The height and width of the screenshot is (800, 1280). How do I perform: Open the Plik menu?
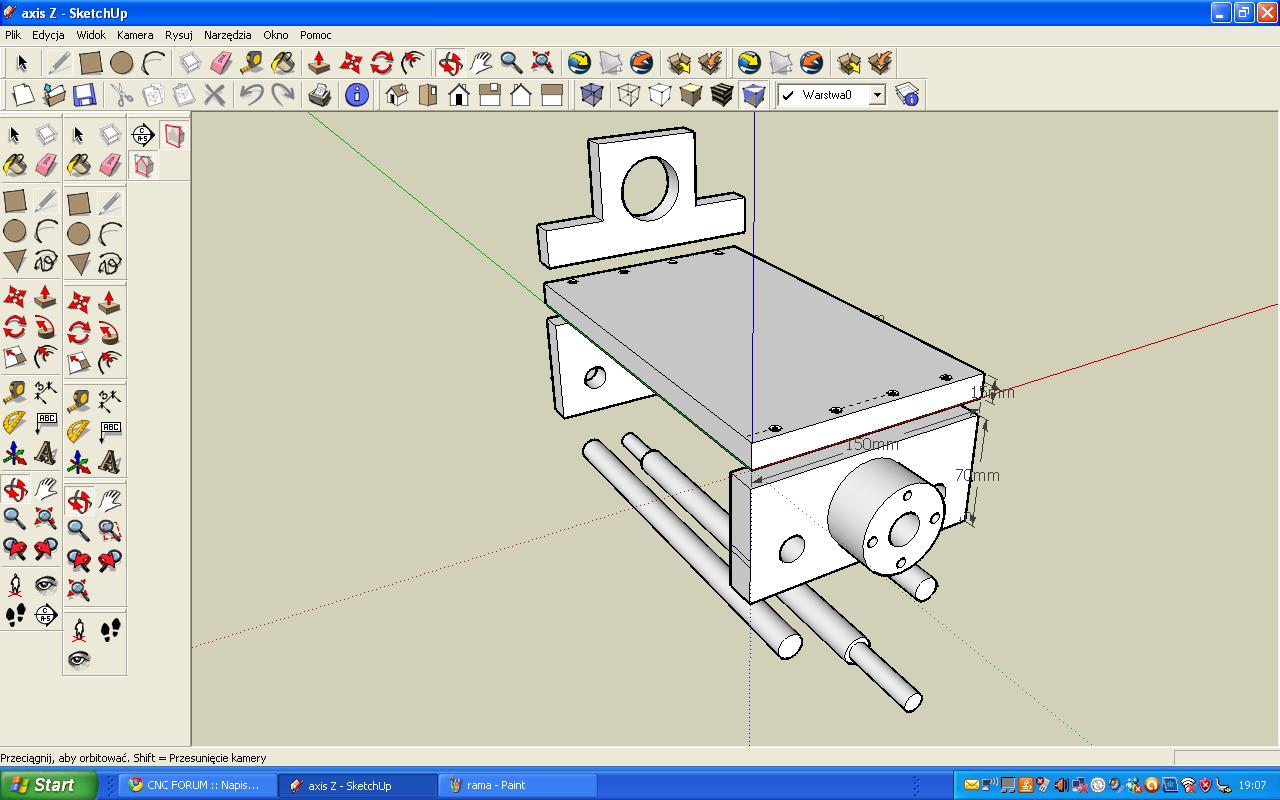pos(13,35)
